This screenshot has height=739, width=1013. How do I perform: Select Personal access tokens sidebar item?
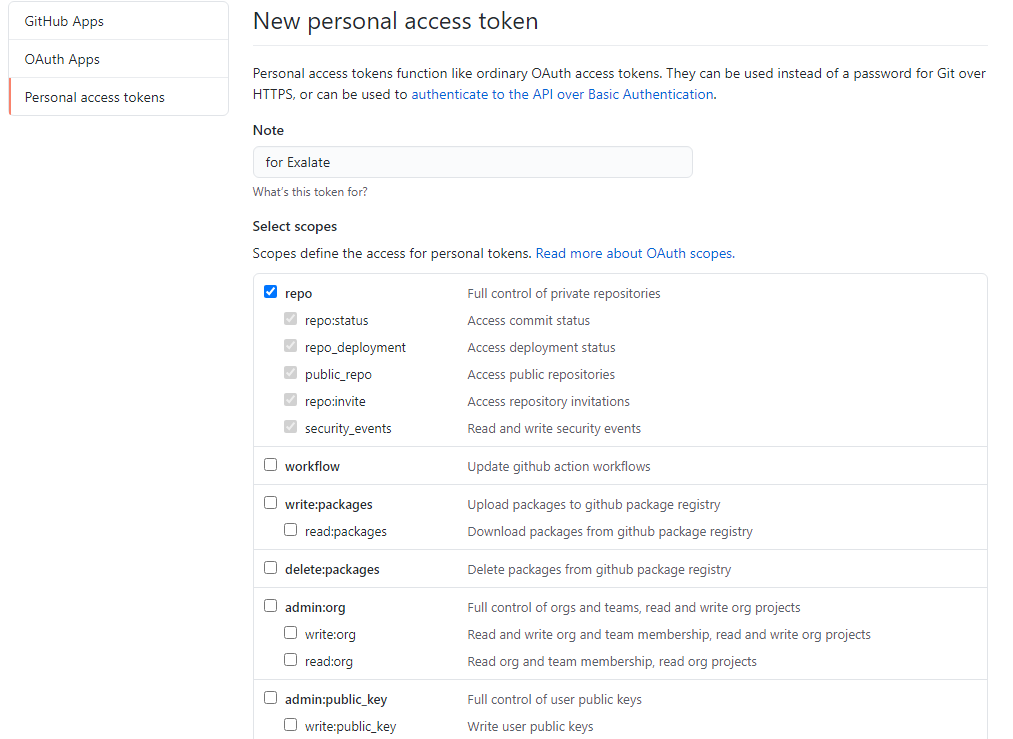pos(95,97)
